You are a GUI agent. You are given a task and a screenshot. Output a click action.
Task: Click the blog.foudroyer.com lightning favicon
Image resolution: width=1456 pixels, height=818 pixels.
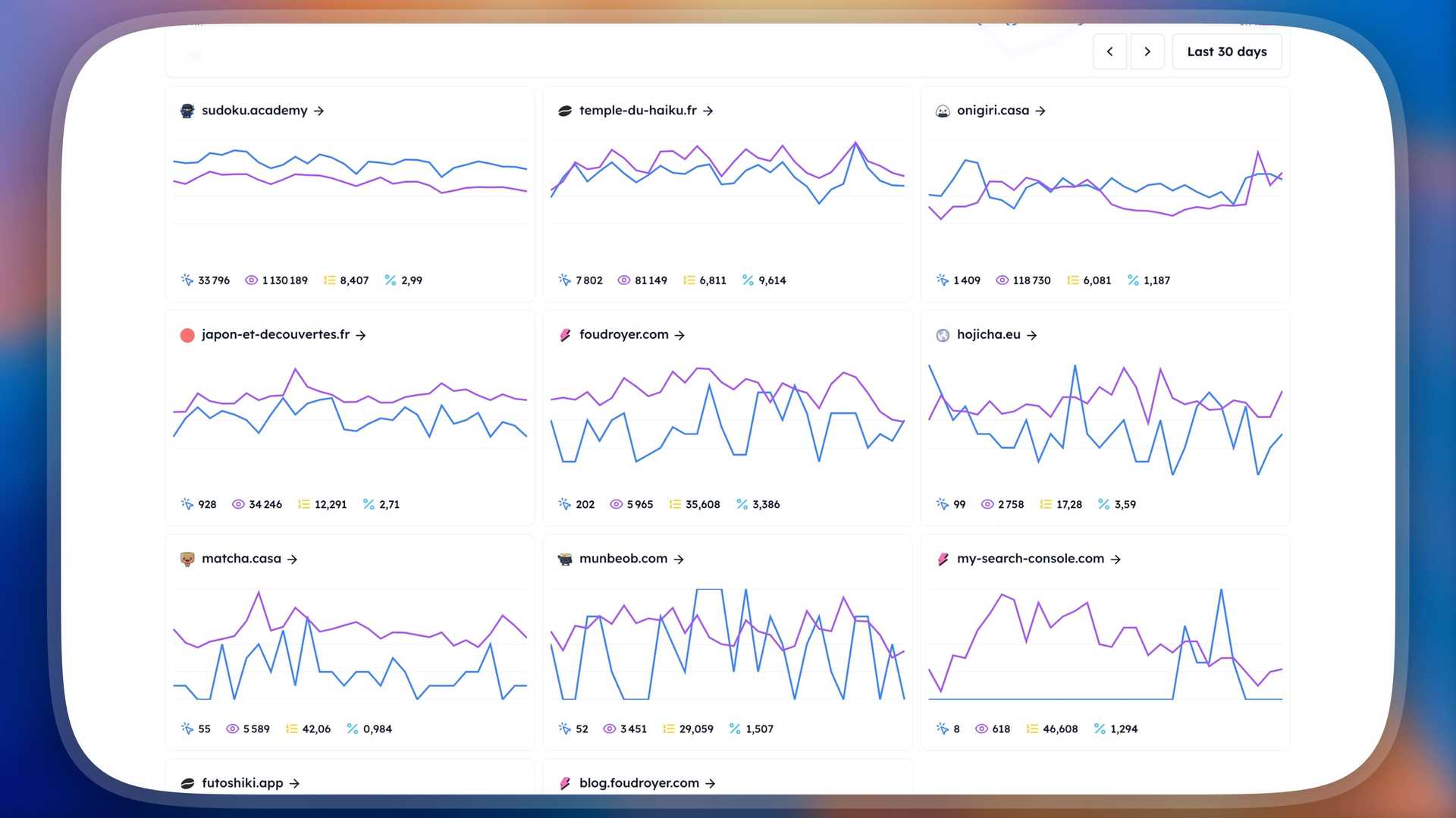565,784
